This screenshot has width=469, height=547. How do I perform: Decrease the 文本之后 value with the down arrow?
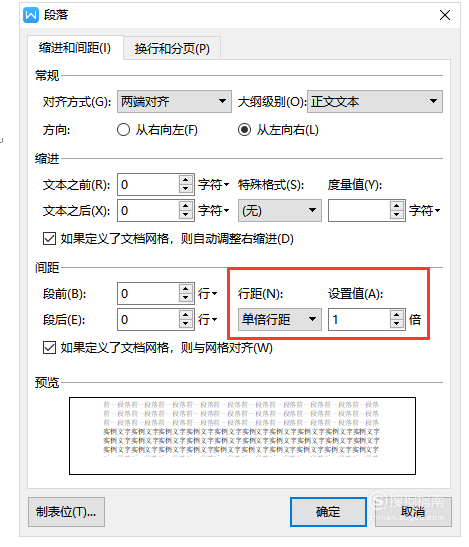tap(186, 215)
